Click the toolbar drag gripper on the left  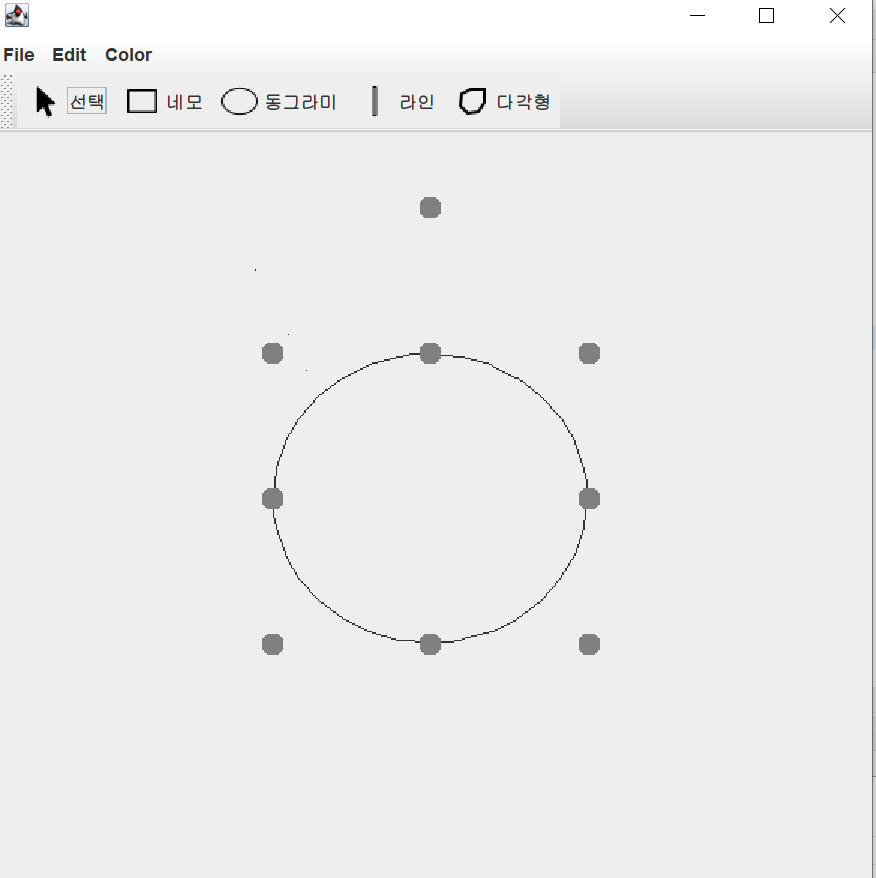pyautogui.click(x=6, y=100)
